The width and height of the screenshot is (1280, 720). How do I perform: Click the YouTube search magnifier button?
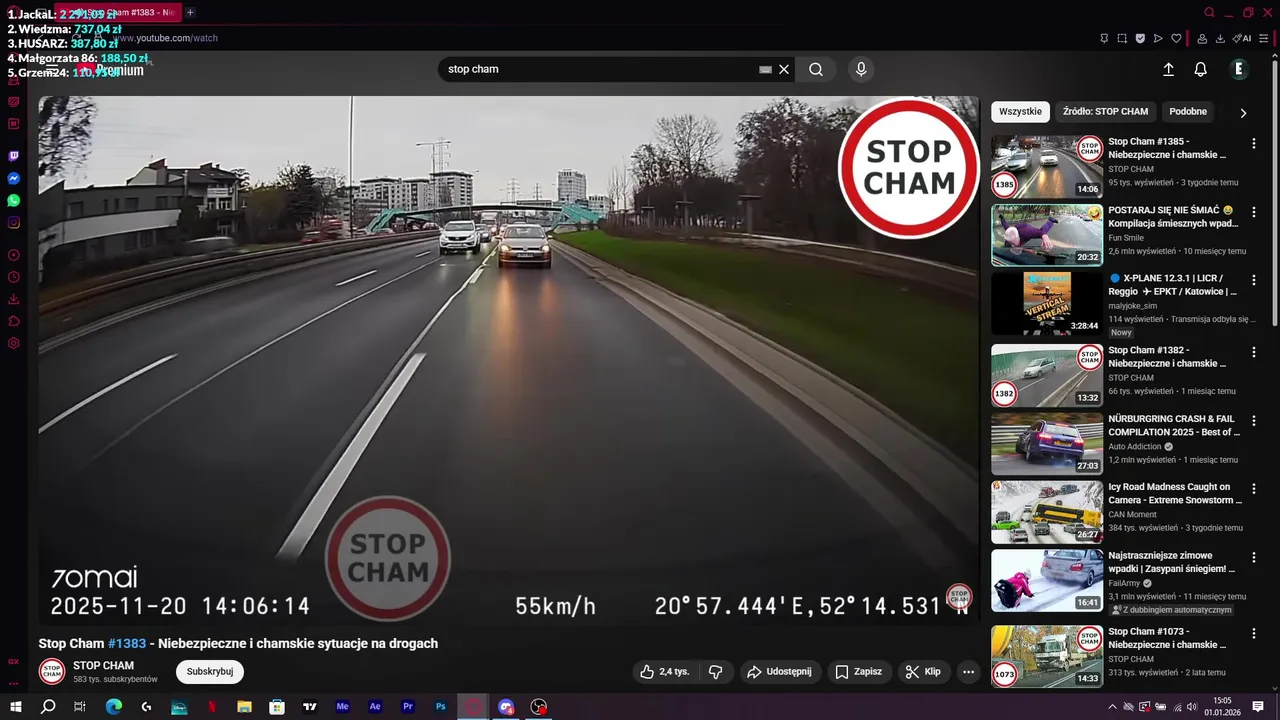816,69
